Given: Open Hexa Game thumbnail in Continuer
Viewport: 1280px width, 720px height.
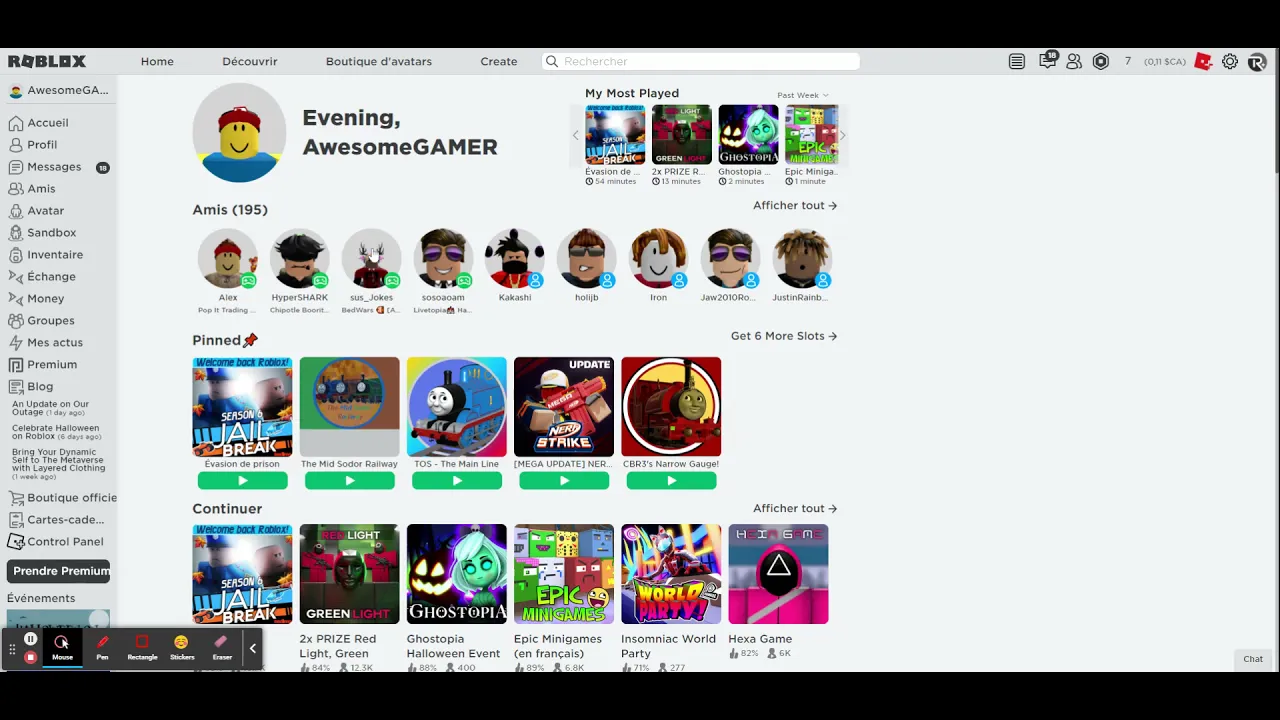Looking at the screenshot, I should coord(778,574).
